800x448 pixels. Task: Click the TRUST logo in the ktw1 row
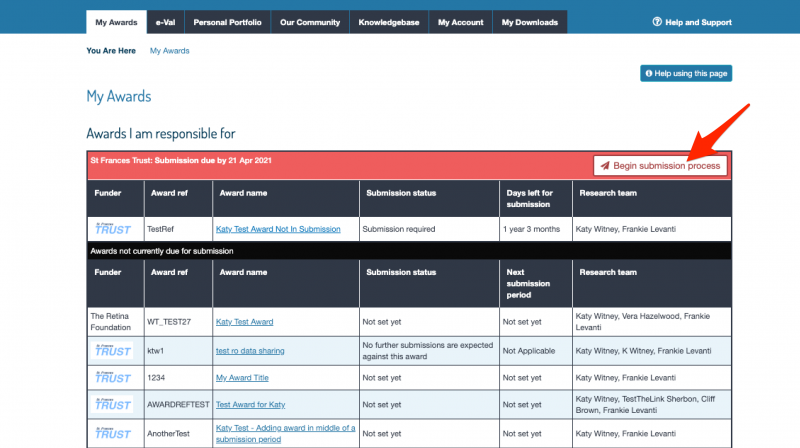tap(113, 351)
